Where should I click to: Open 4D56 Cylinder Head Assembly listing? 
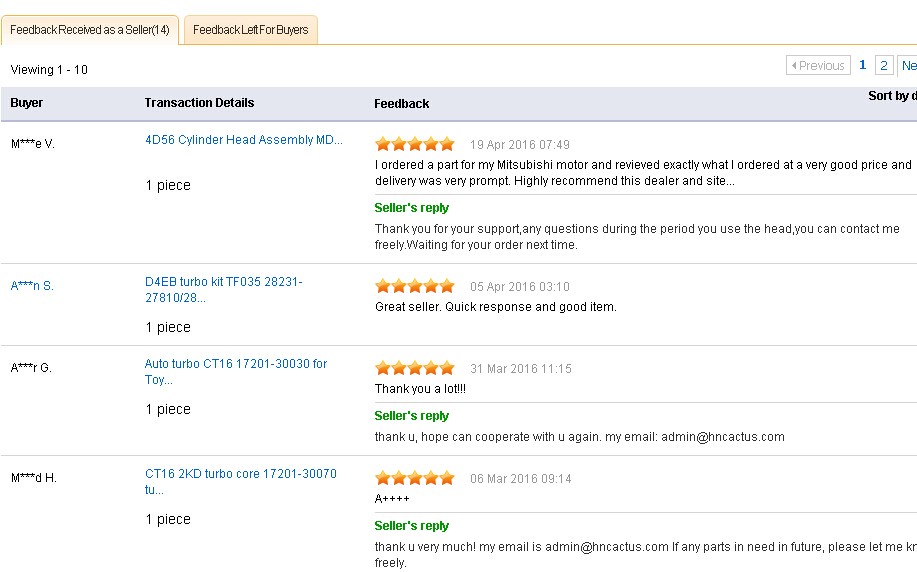click(243, 140)
